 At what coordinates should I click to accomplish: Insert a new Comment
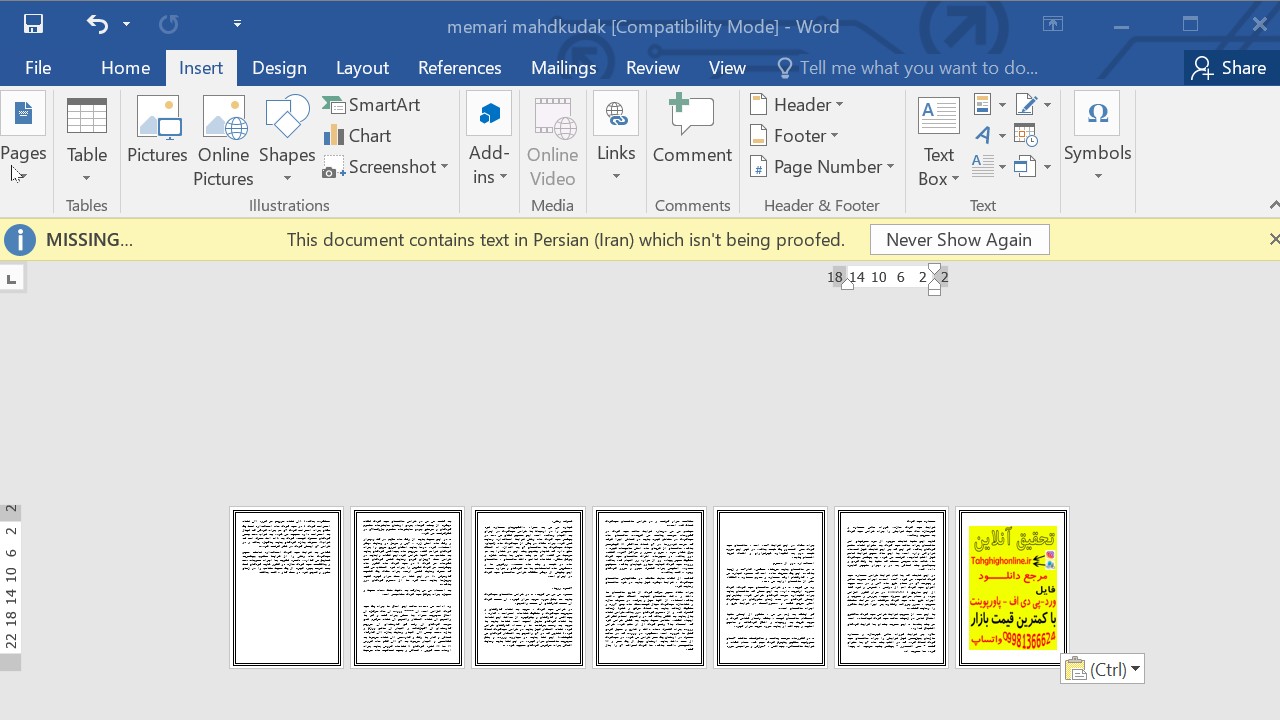point(692,130)
